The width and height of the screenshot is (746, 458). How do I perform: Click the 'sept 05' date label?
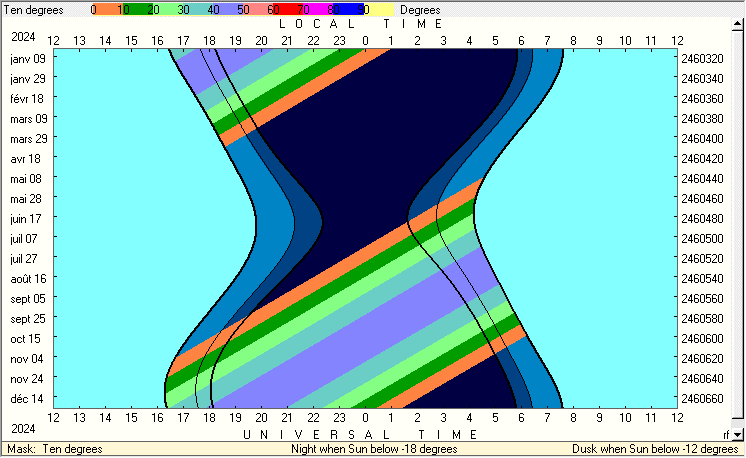(x=28, y=299)
